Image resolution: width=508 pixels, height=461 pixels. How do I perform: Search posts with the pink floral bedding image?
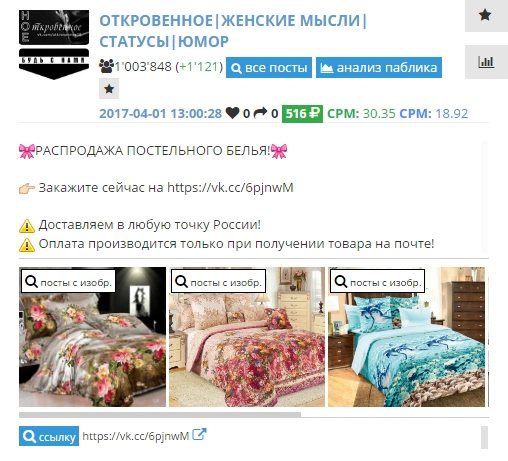point(218,282)
